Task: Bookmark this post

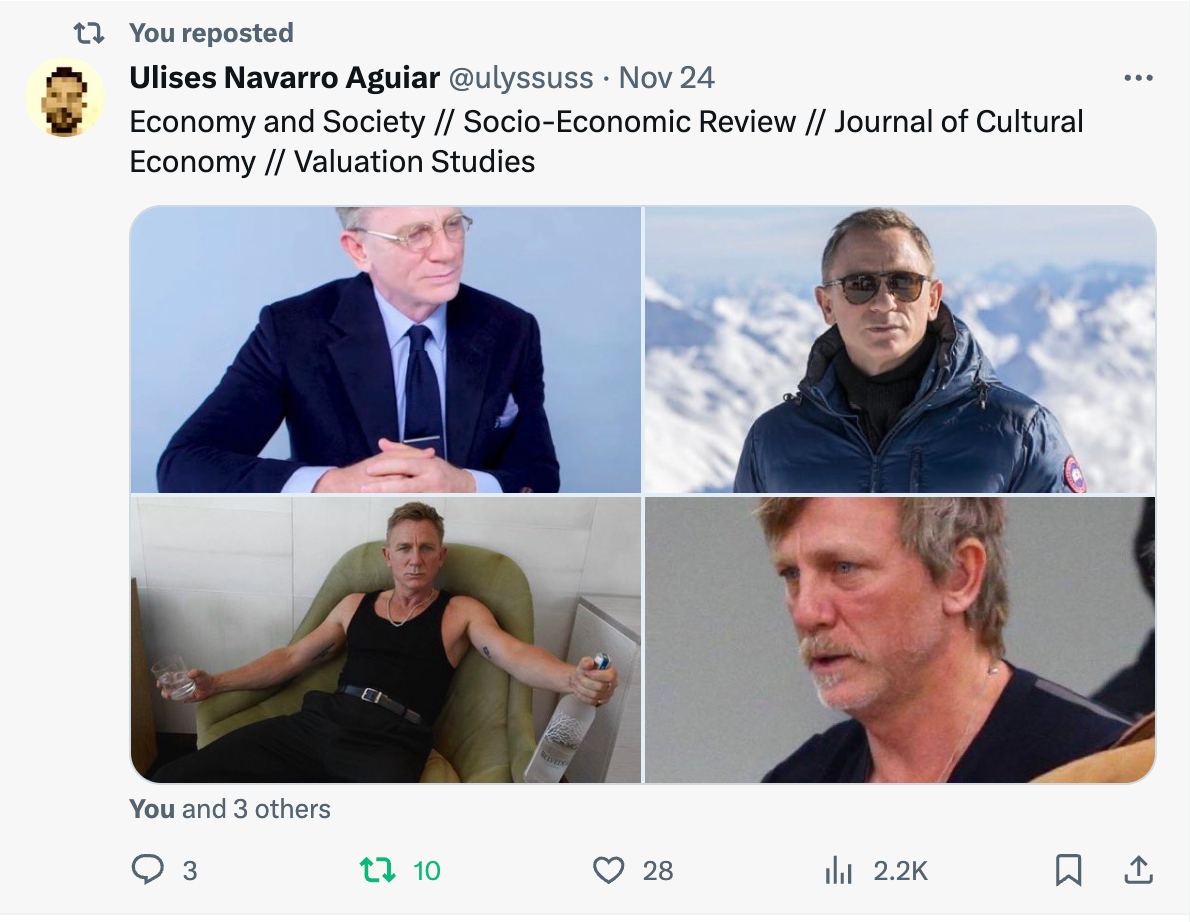Action: click(1068, 871)
